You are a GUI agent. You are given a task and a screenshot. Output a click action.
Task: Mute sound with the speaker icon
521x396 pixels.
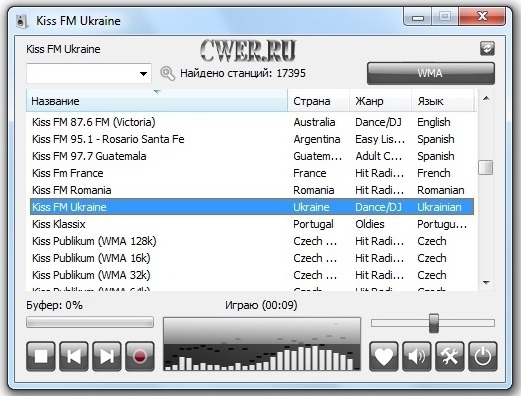point(417,356)
